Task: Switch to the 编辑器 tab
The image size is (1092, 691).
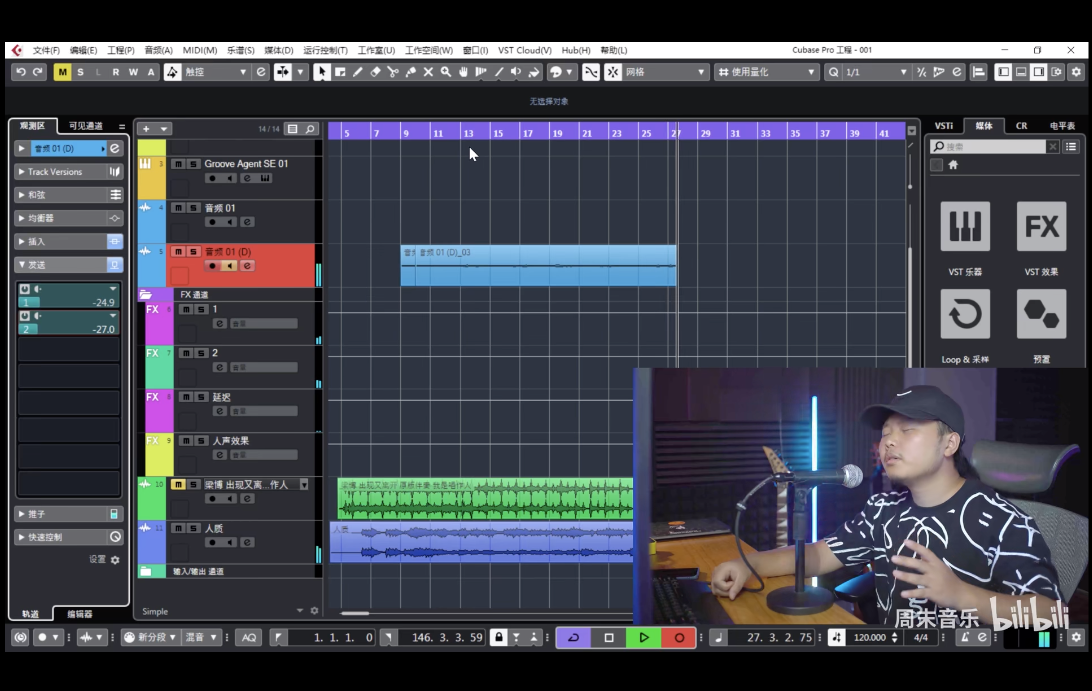Action: tap(79, 614)
